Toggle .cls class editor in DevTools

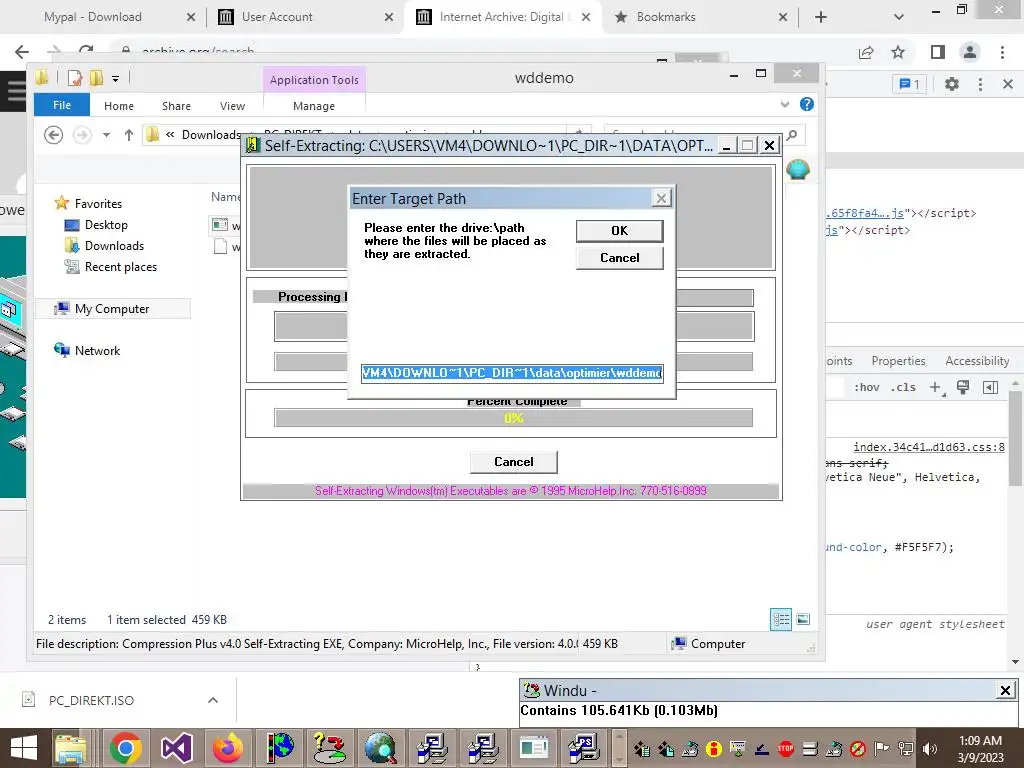[x=904, y=387]
